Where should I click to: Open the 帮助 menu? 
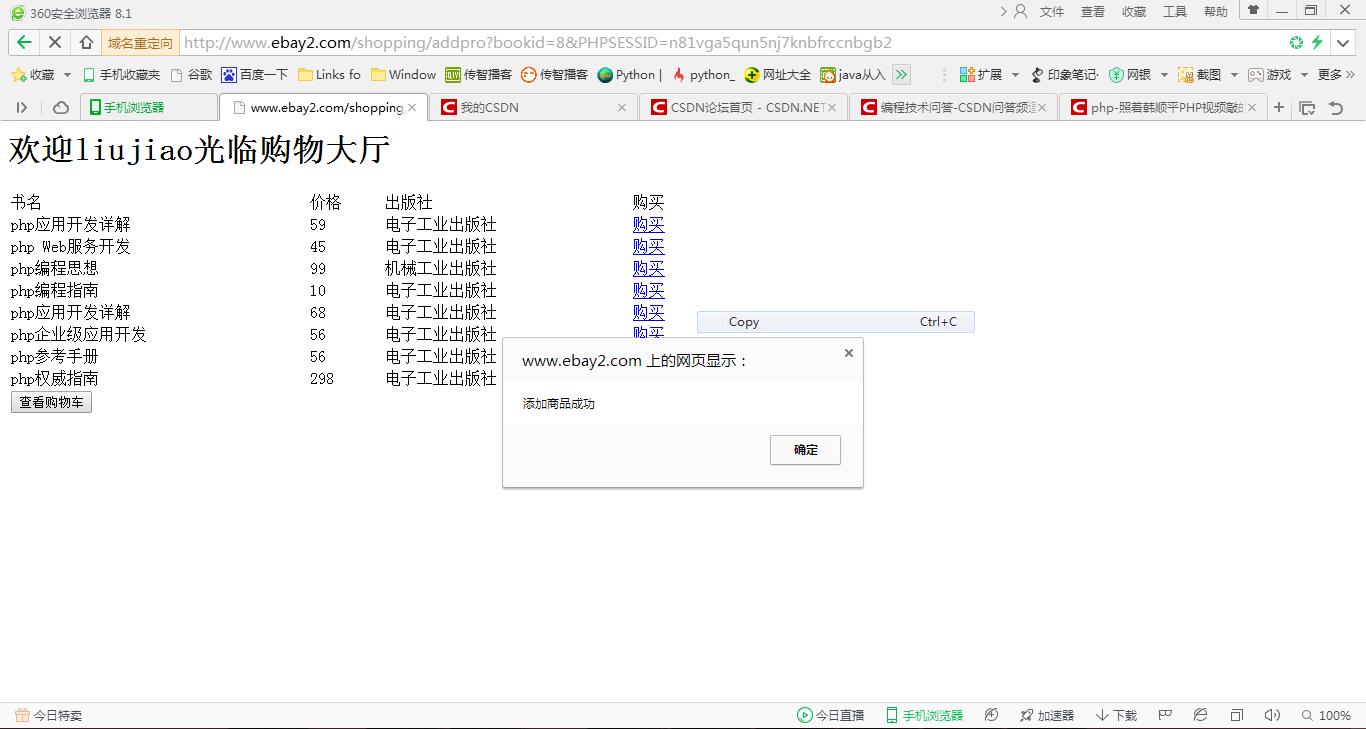point(1216,12)
